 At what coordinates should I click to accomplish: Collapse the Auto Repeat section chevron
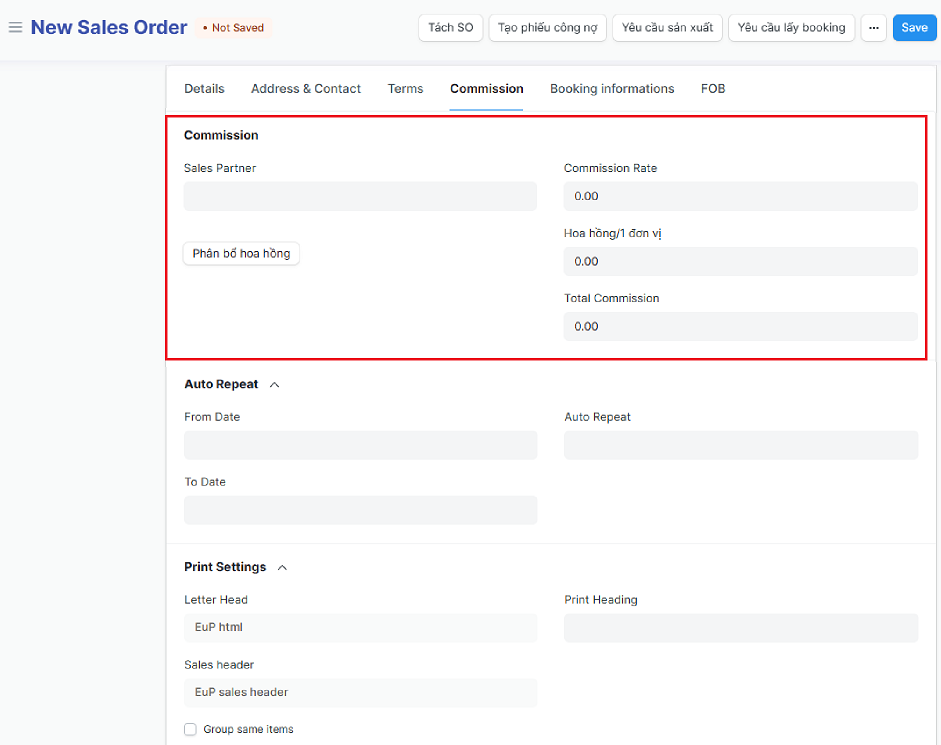[275, 385]
